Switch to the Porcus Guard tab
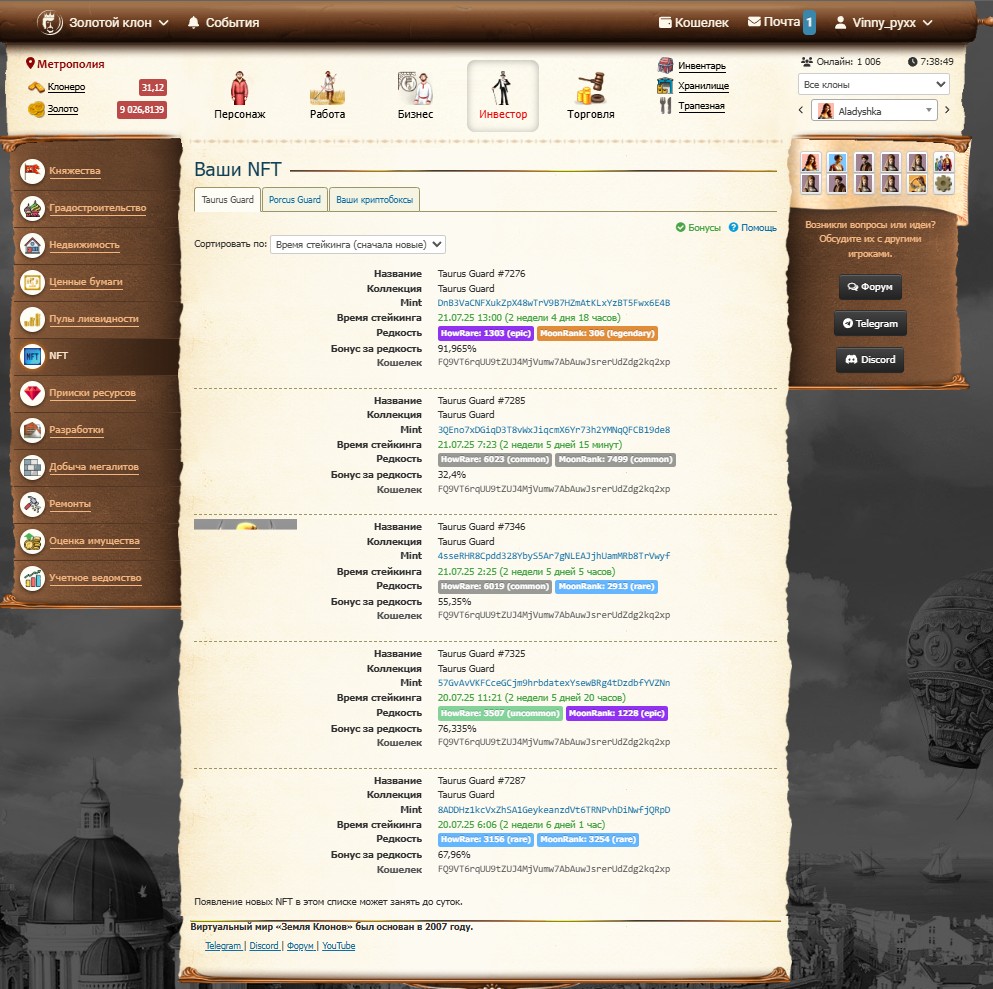 (x=295, y=200)
